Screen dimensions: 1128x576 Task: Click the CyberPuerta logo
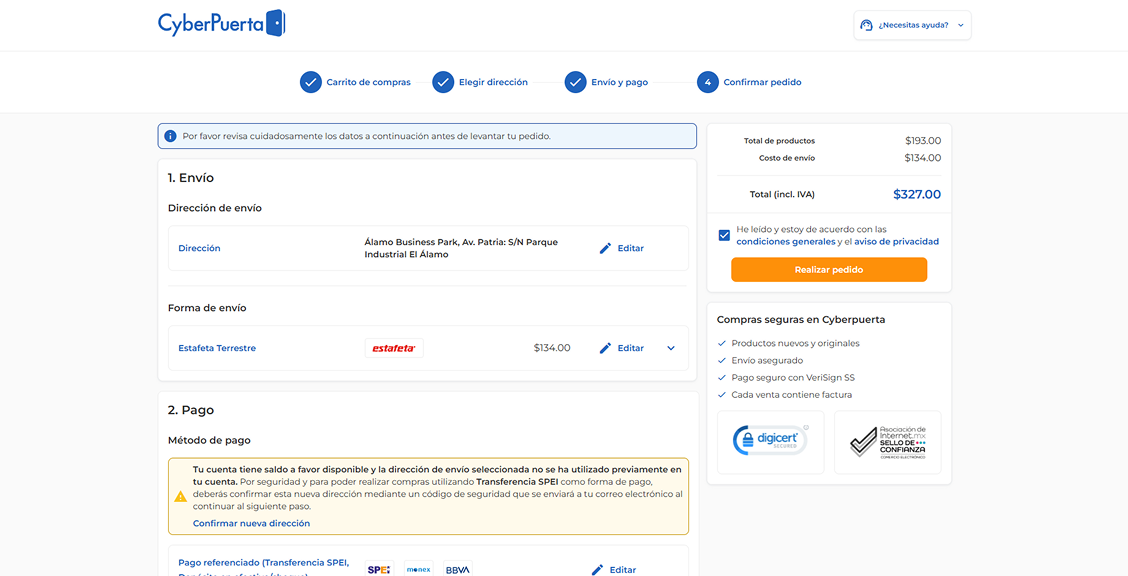(221, 21)
